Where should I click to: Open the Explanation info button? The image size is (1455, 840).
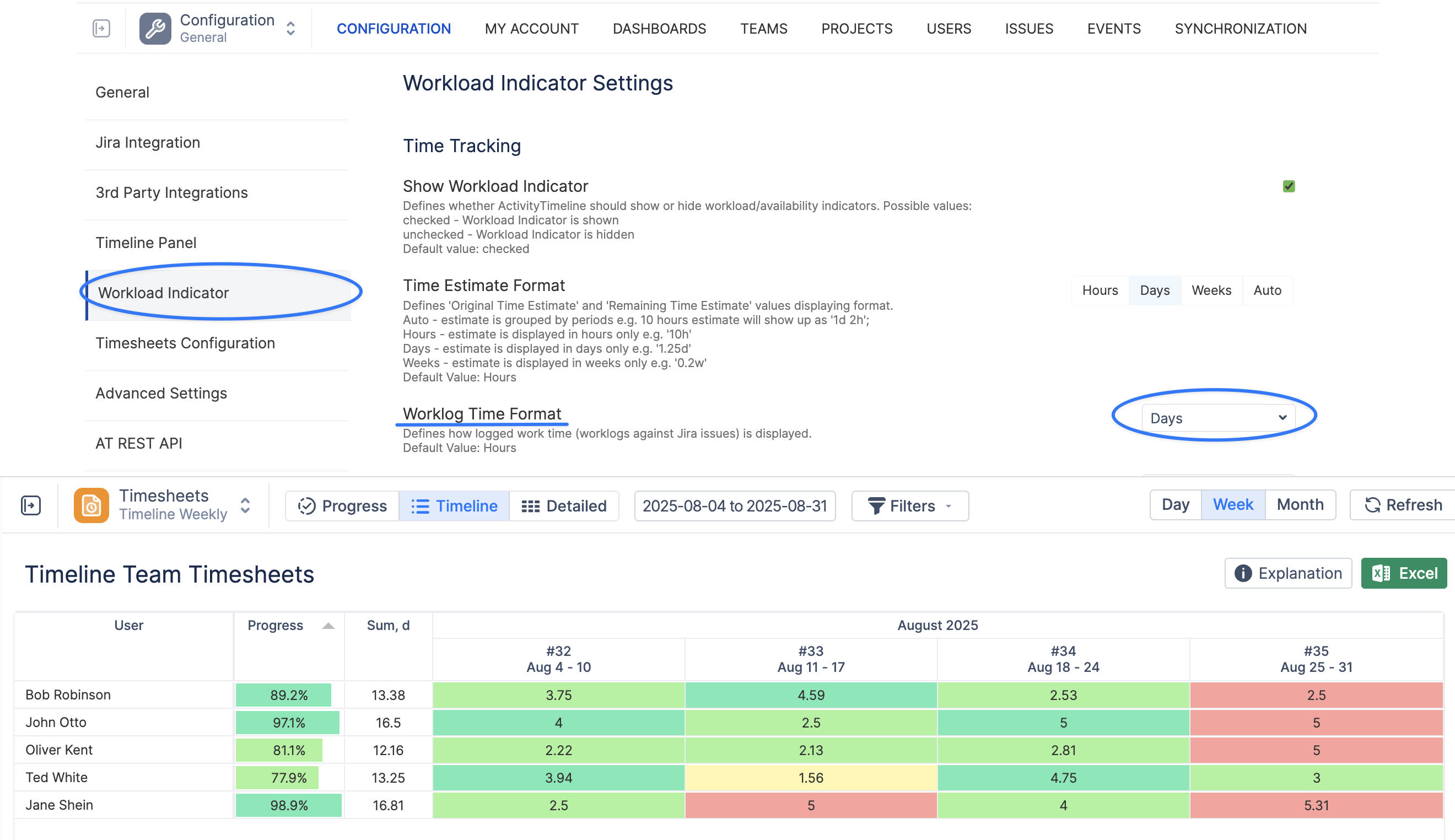[x=1288, y=573]
